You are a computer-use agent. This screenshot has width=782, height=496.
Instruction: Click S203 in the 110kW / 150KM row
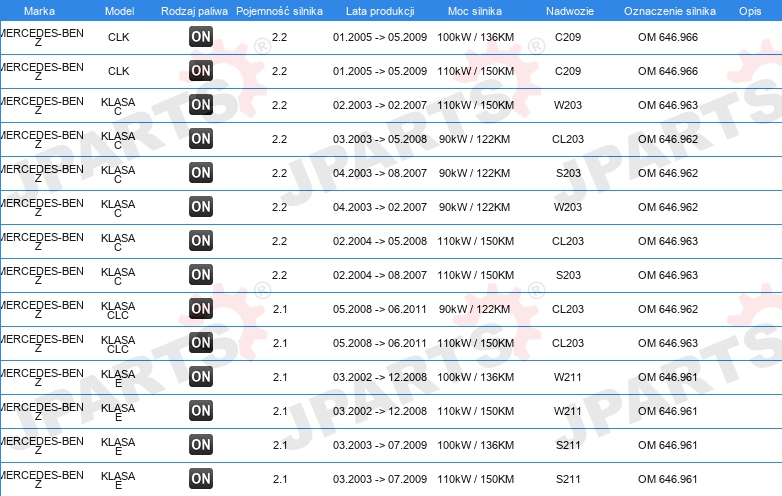(x=569, y=275)
